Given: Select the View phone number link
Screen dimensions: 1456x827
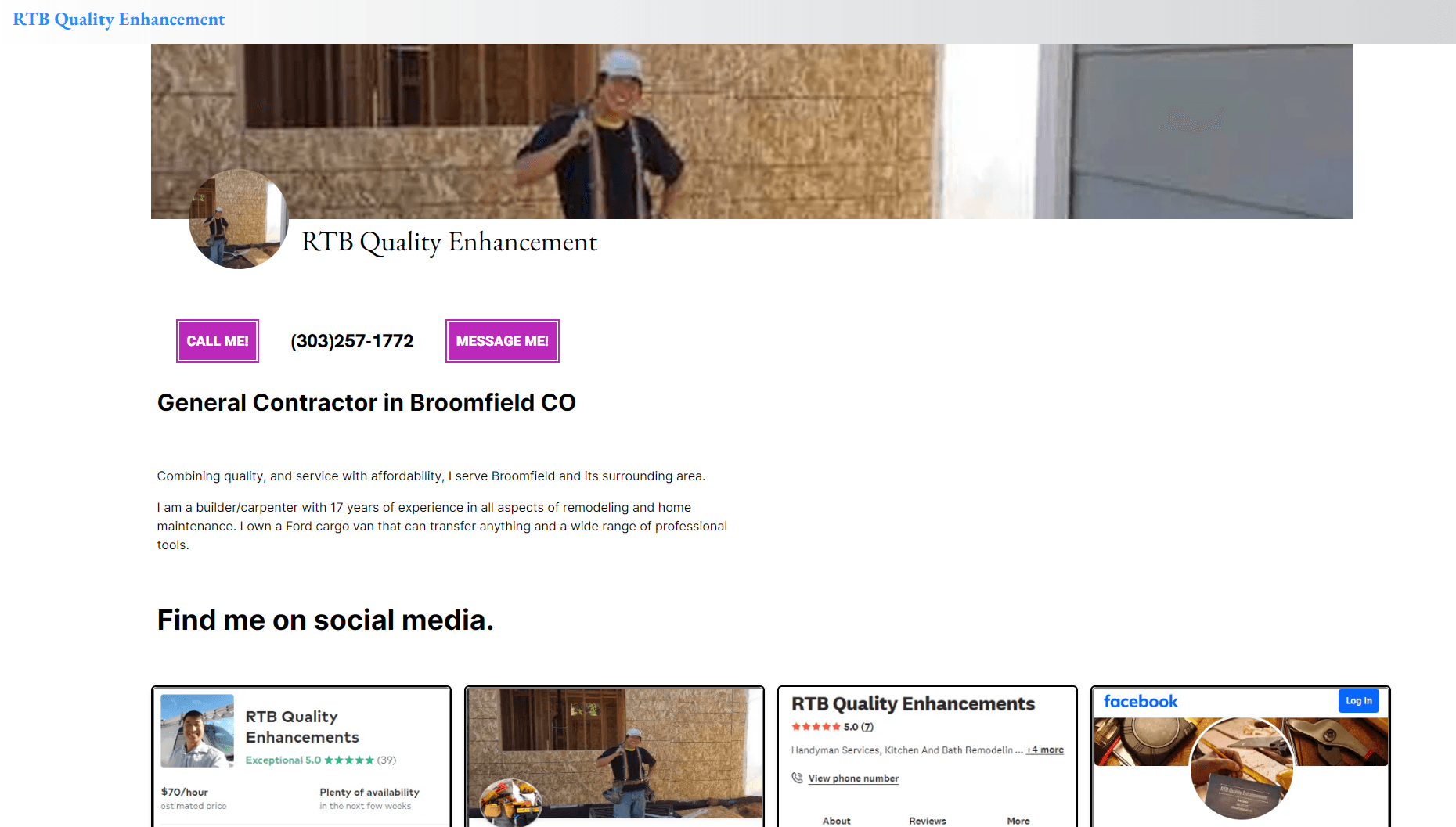Looking at the screenshot, I should coord(853,778).
